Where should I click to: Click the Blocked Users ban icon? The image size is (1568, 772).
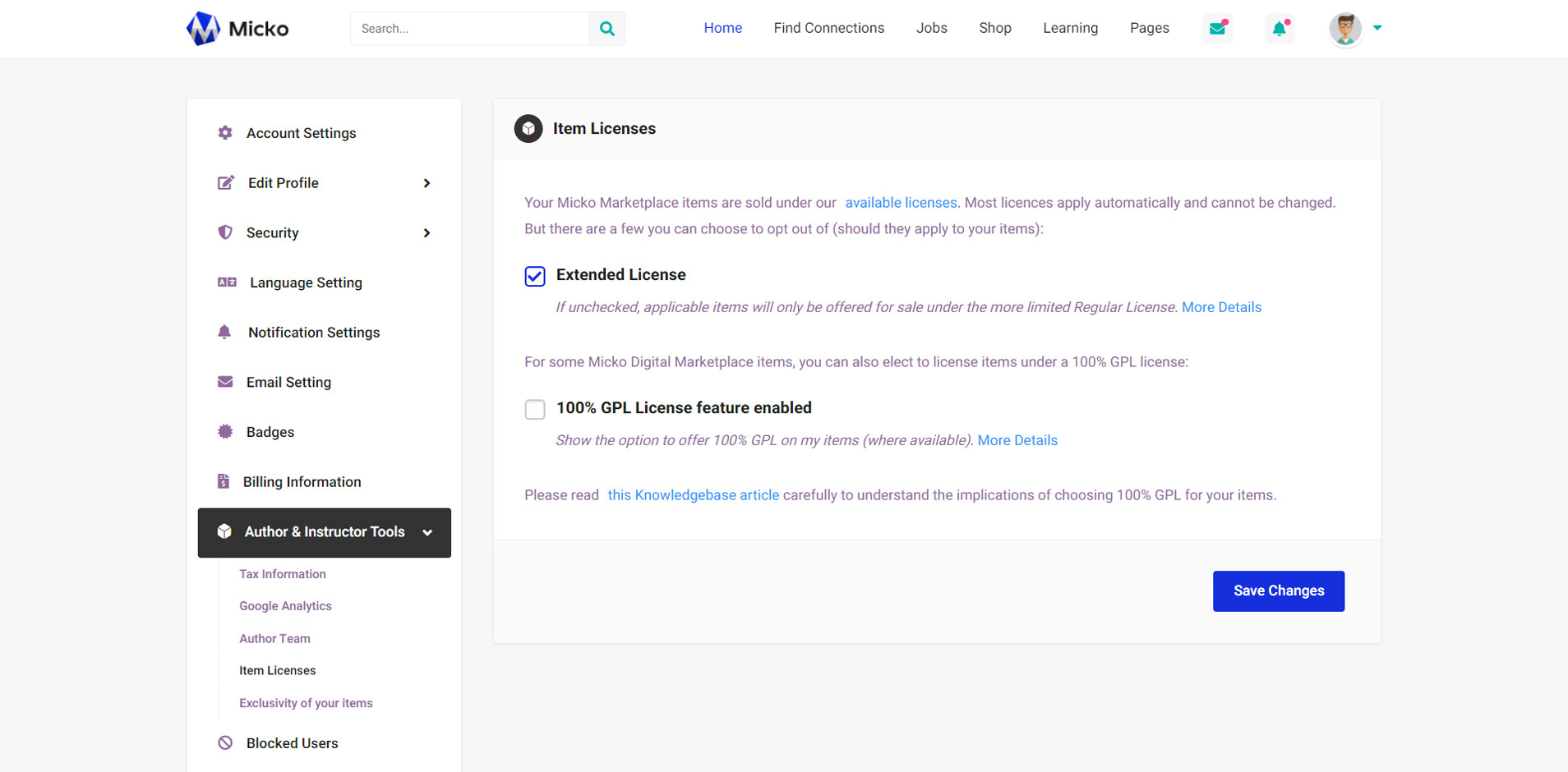pos(225,743)
